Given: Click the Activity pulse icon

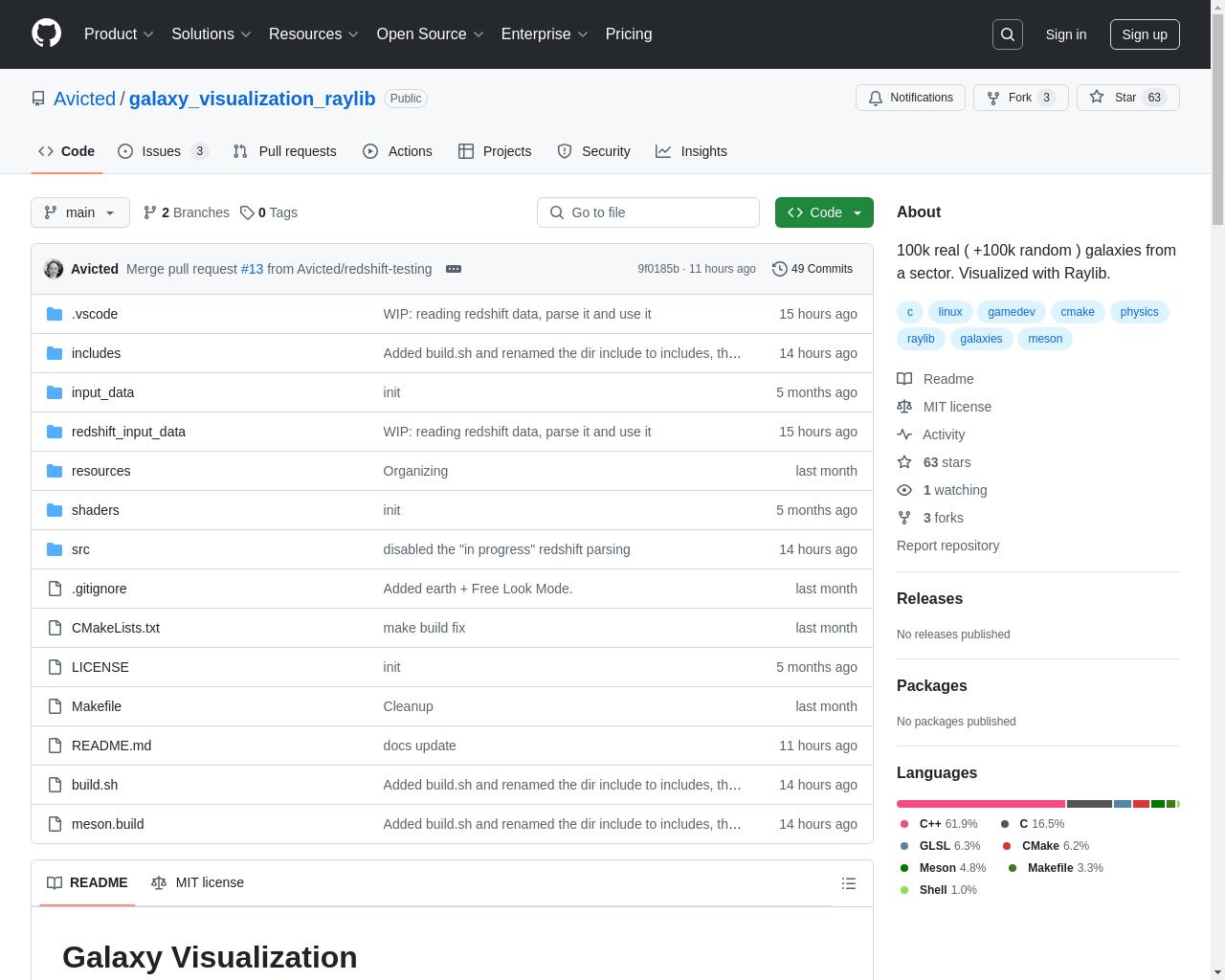Looking at the screenshot, I should [904, 434].
